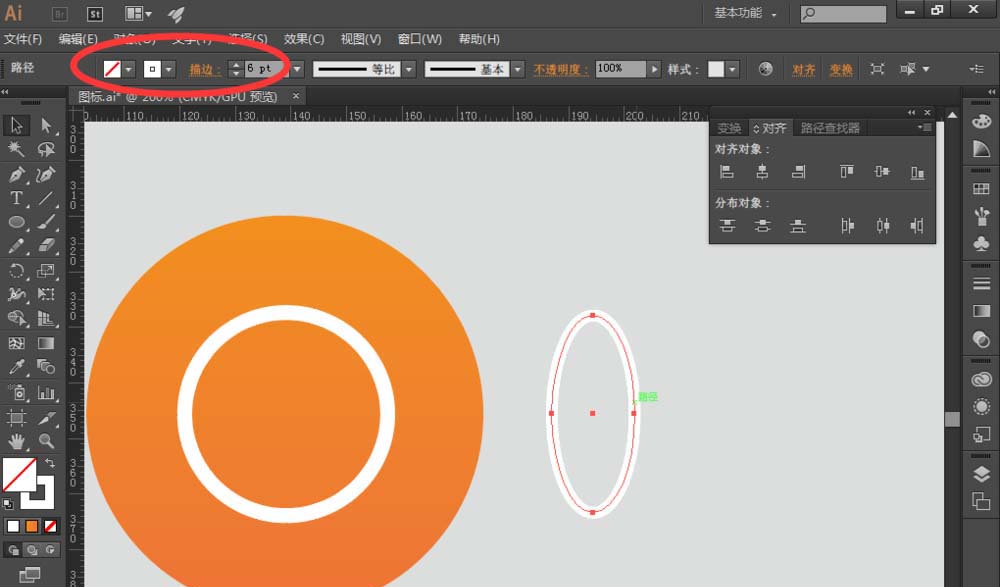The width and height of the screenshot is (1000, 587).
Task: Select the Pen tool
Action: click(x=17, y=174)
